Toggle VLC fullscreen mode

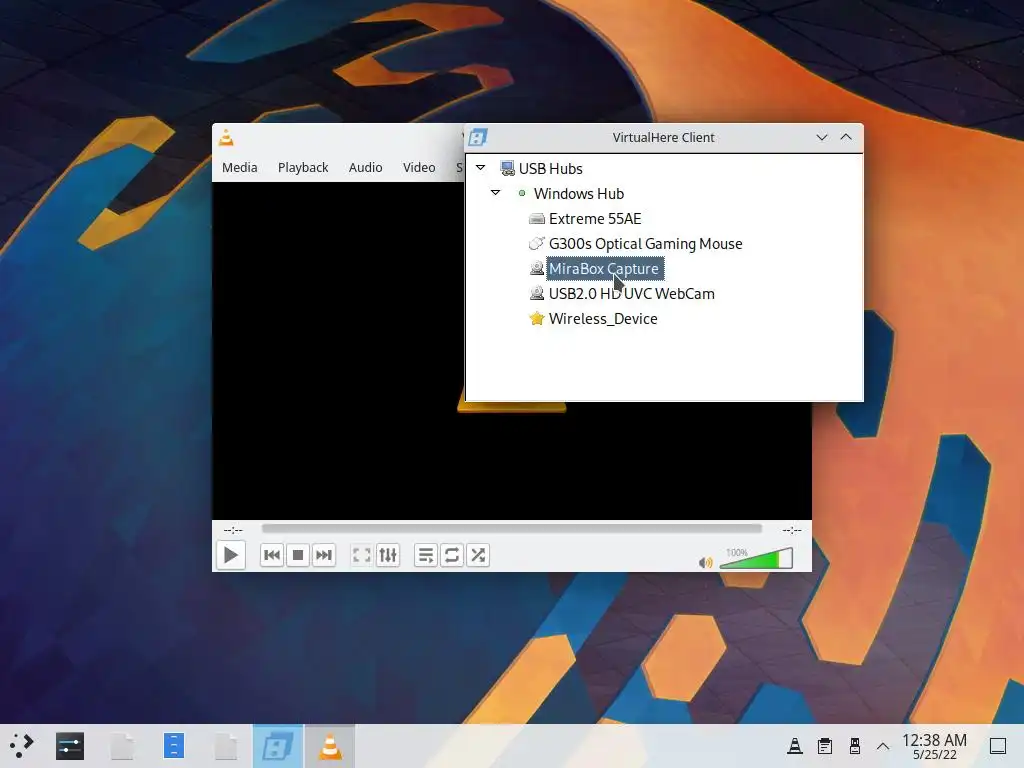361,555
